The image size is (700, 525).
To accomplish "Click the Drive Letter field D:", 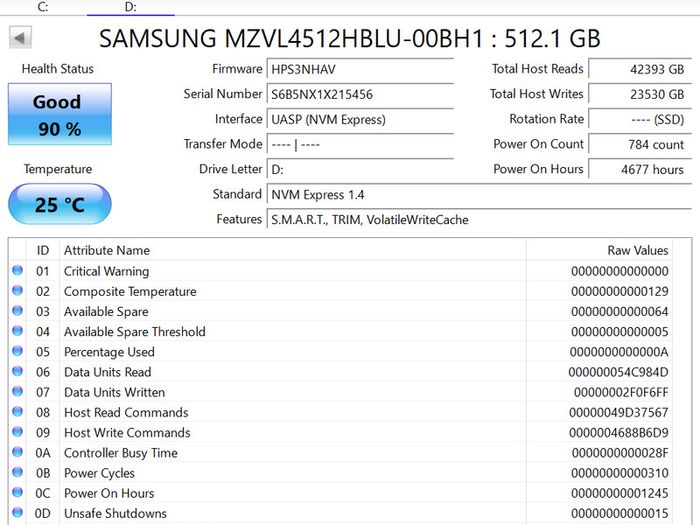I will pyautogui.click(x=360, y=170).
